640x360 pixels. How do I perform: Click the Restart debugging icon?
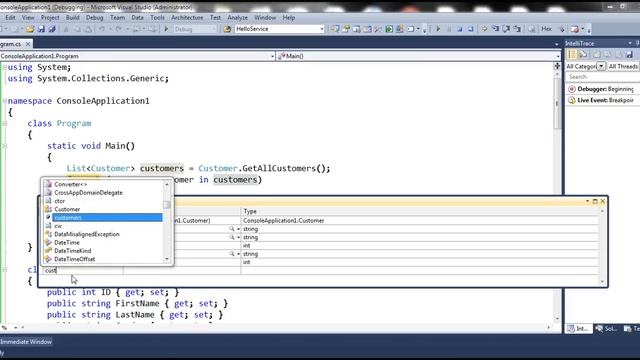(470, 29)
